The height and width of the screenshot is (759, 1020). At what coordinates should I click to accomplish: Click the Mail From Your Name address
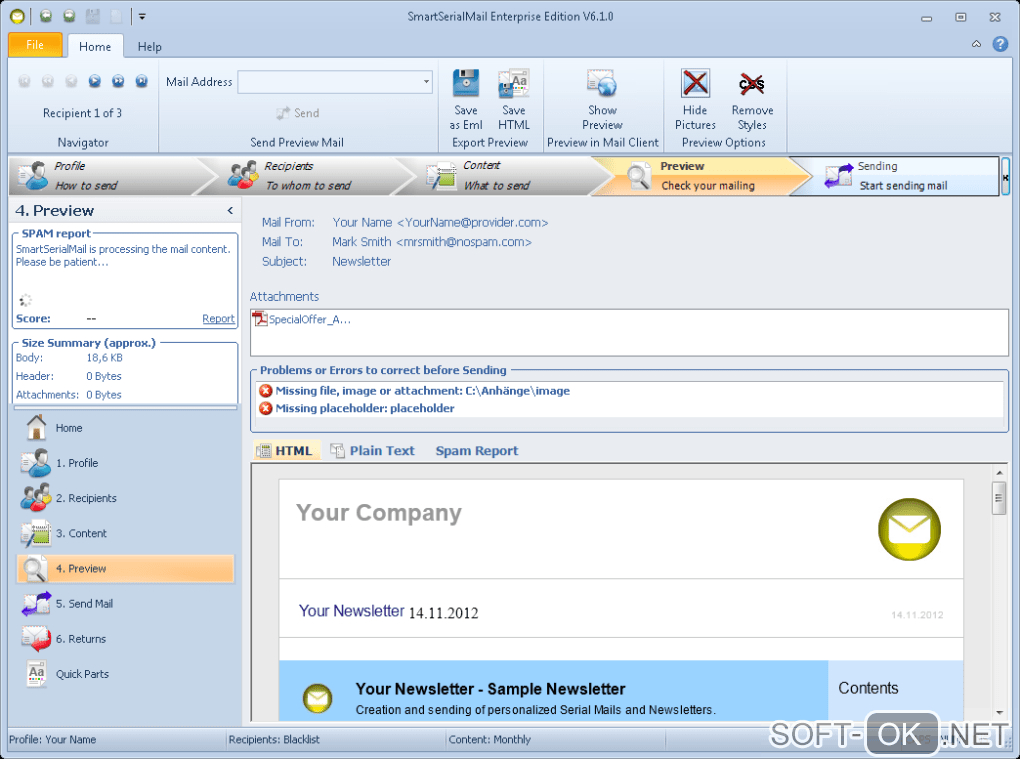(x=440, y=222)
